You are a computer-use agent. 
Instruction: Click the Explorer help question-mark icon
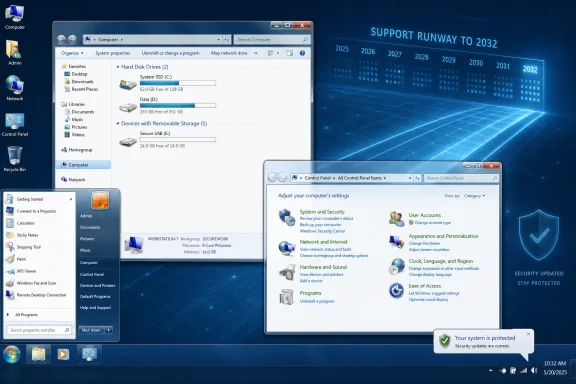302,53
